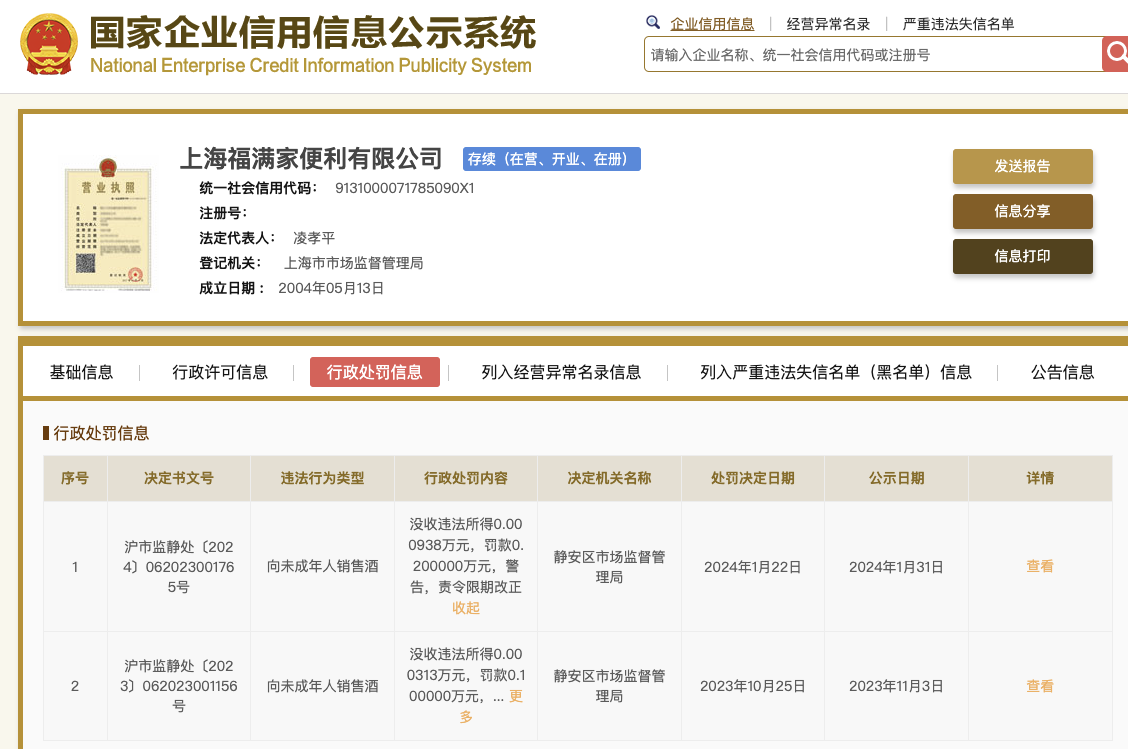Click publication date 2024年1月31日

point(896,567)
